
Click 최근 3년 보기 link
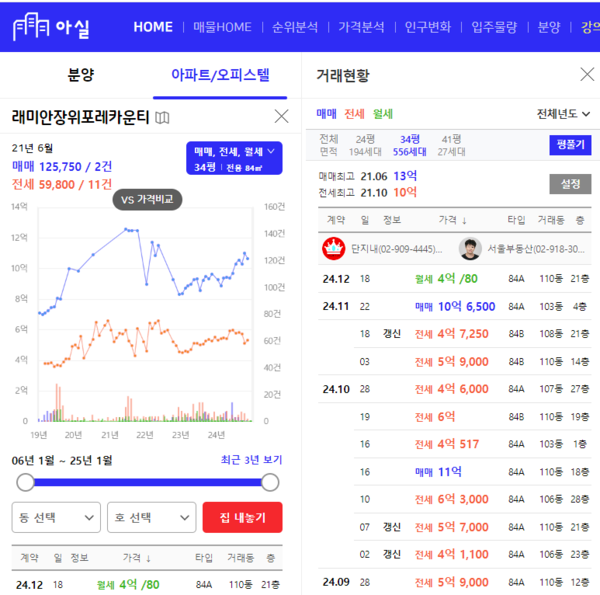tap(251, 460)
